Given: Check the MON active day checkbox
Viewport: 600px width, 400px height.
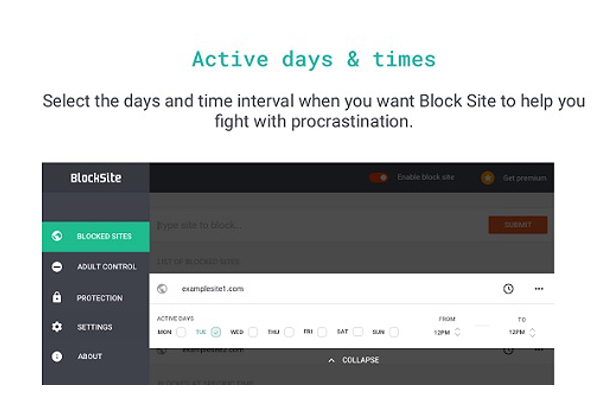Looking at the screenshot, I should click(x=181, y=332).
